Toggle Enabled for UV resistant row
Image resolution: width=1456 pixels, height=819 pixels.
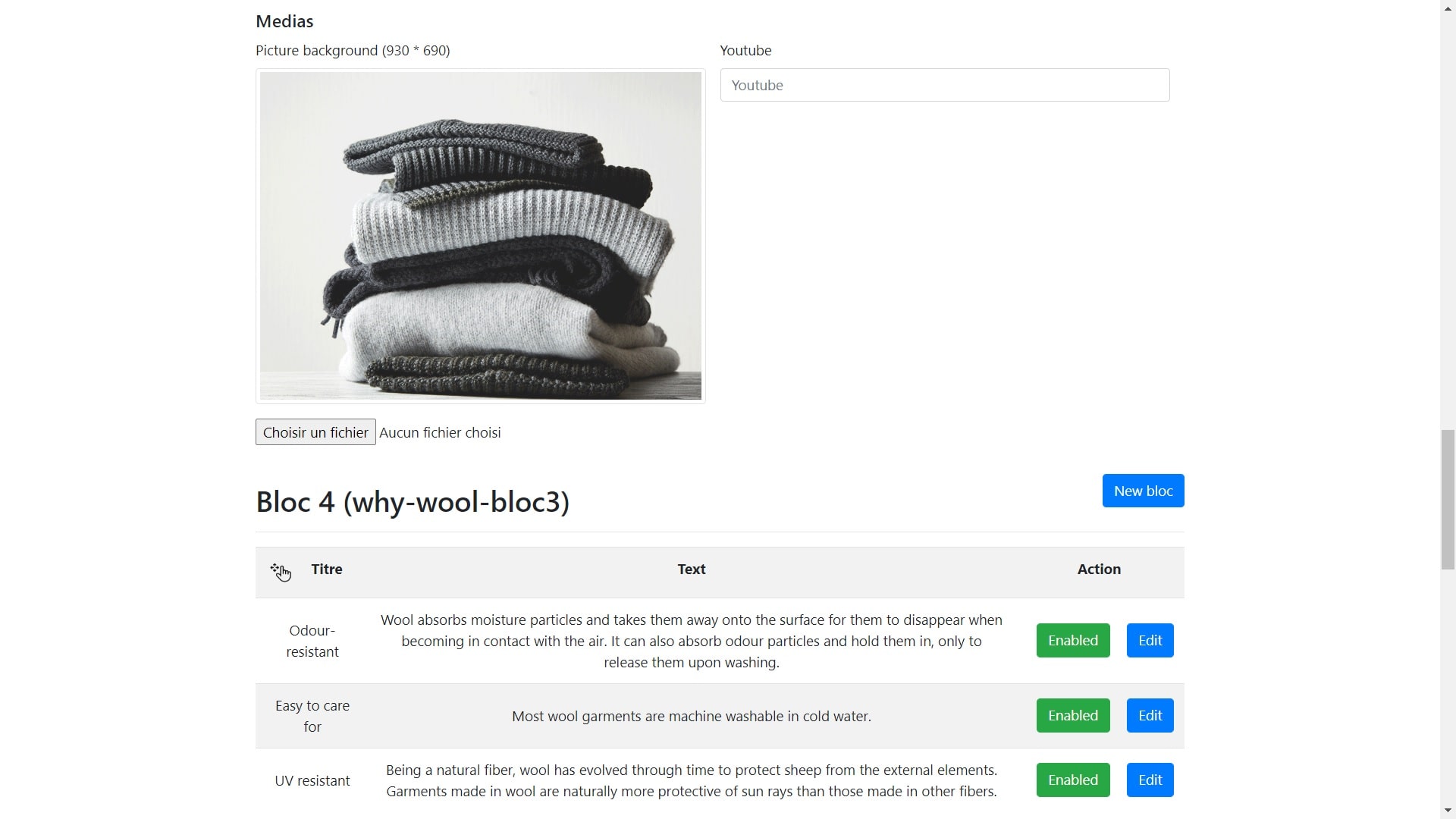click(x=1072, y=780)
